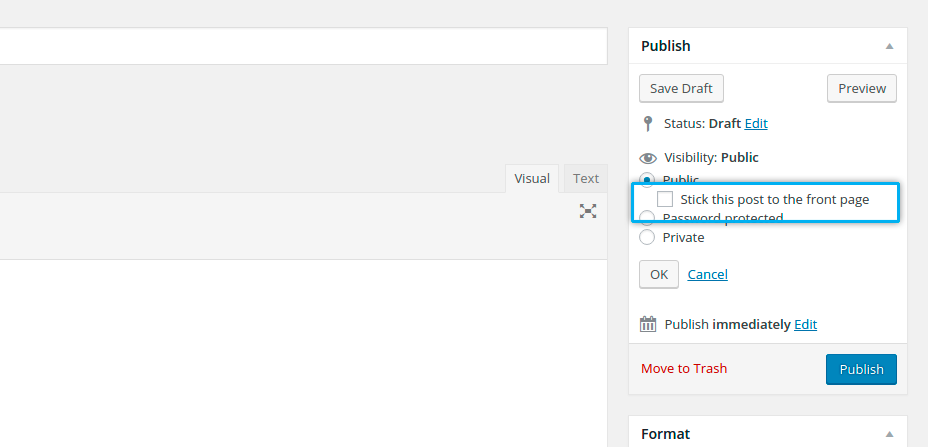
Task: Confirm visibility with OK button
Action: pyautogui.click(x=659, y=274)
